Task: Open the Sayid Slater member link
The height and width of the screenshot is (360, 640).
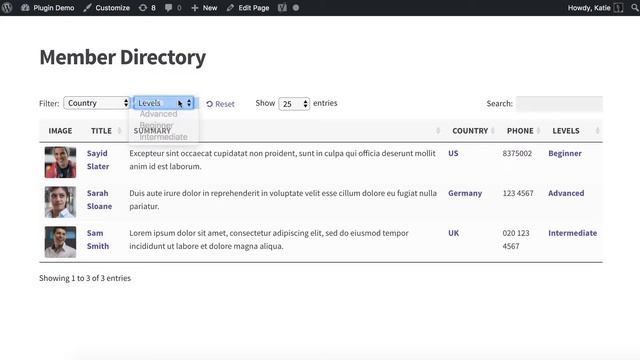Action: coord(98,160)
